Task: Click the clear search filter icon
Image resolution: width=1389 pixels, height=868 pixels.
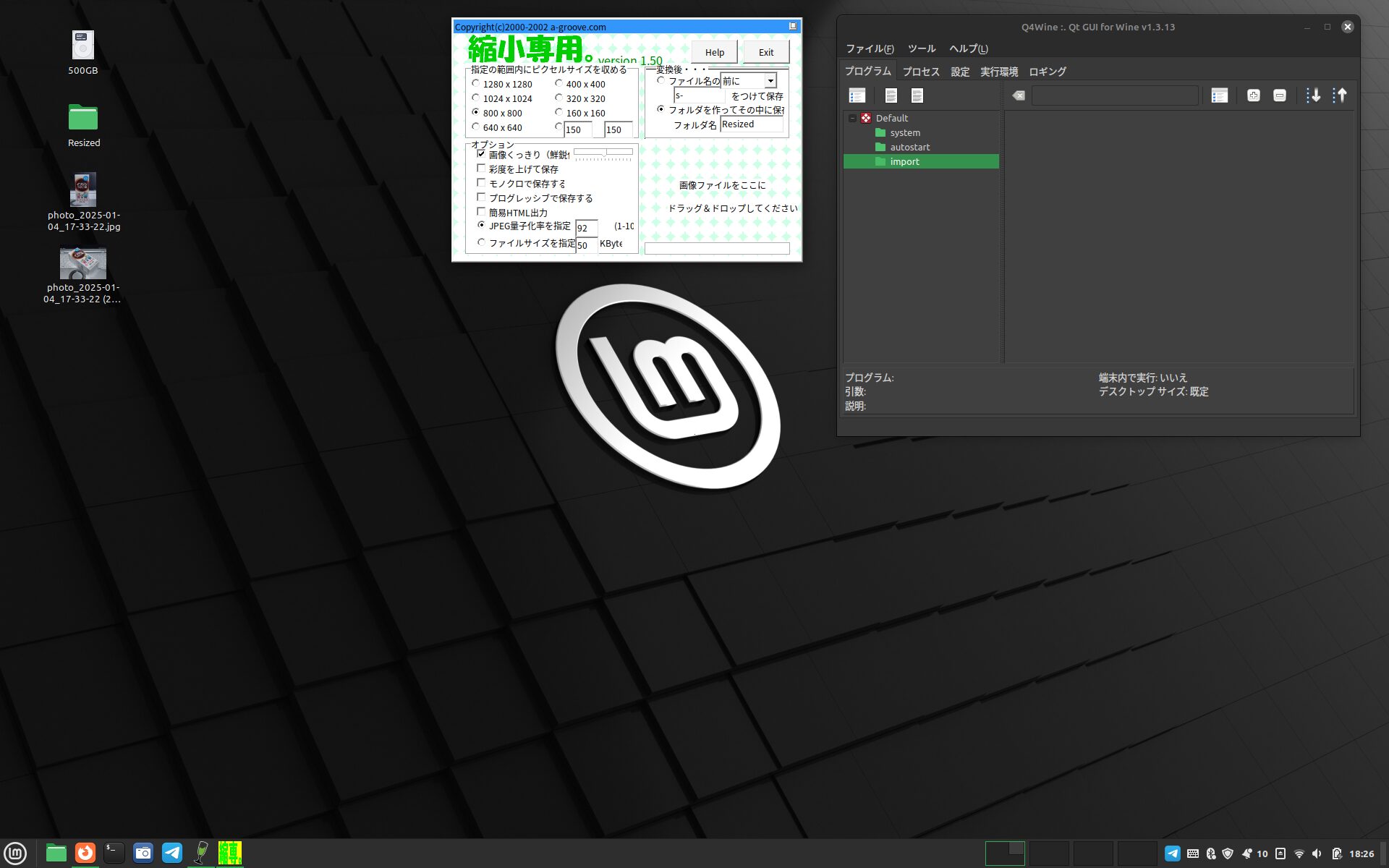Action: (1019, 95)
